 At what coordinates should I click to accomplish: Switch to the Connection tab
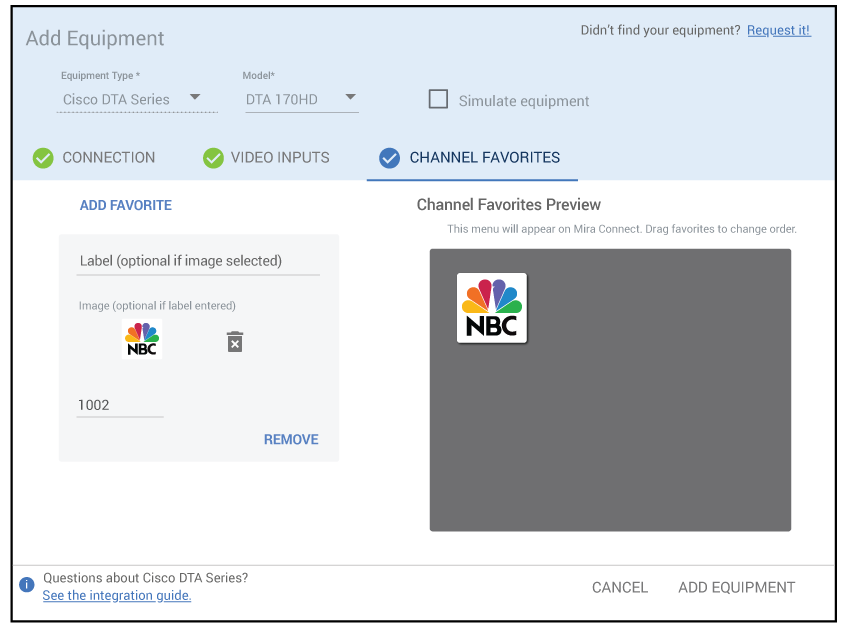pyautogui.click(x=108, y=158)
